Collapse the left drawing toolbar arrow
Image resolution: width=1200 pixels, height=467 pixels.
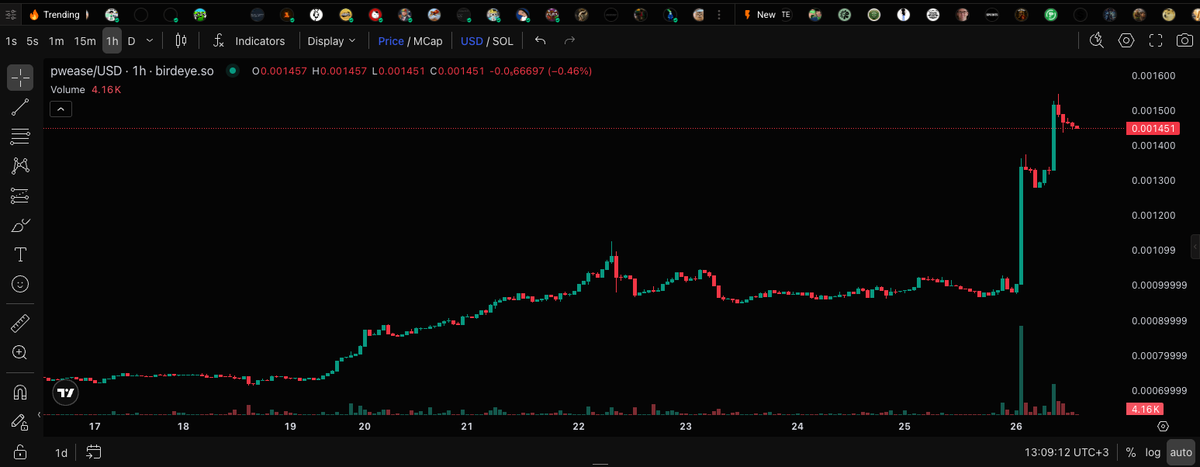(x=41, y=413)
